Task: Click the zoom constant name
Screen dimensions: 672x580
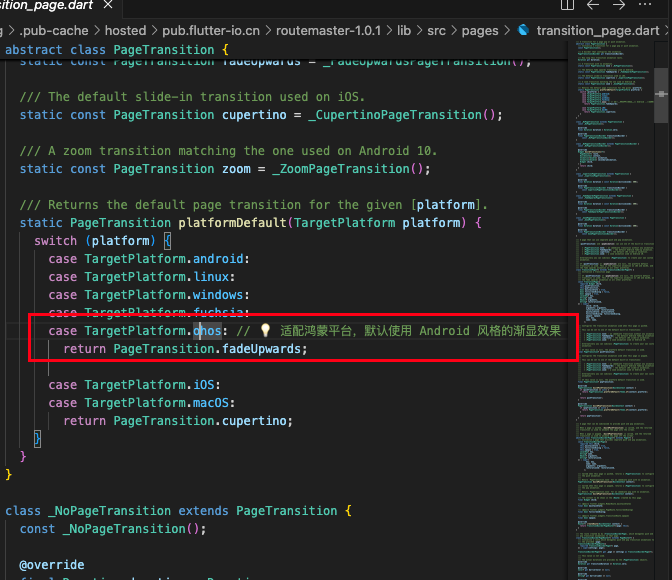Action: click(236, 169)
